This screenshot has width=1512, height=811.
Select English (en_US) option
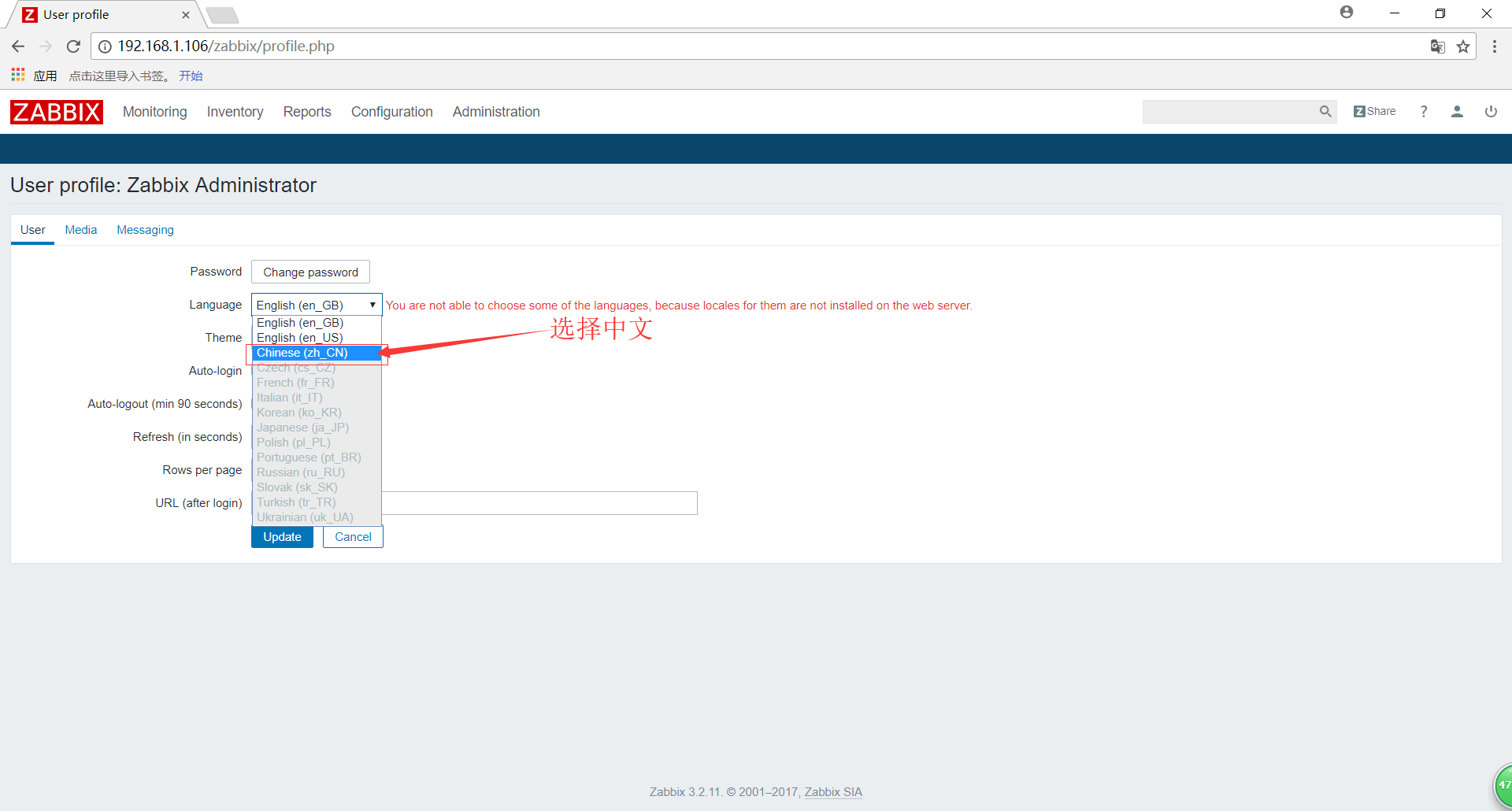[317, 338]
